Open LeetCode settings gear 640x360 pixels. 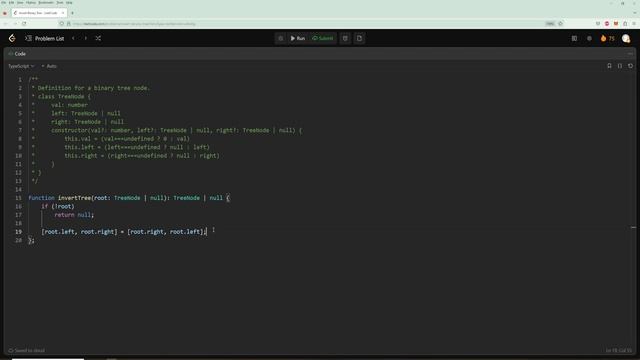(589, 38)
